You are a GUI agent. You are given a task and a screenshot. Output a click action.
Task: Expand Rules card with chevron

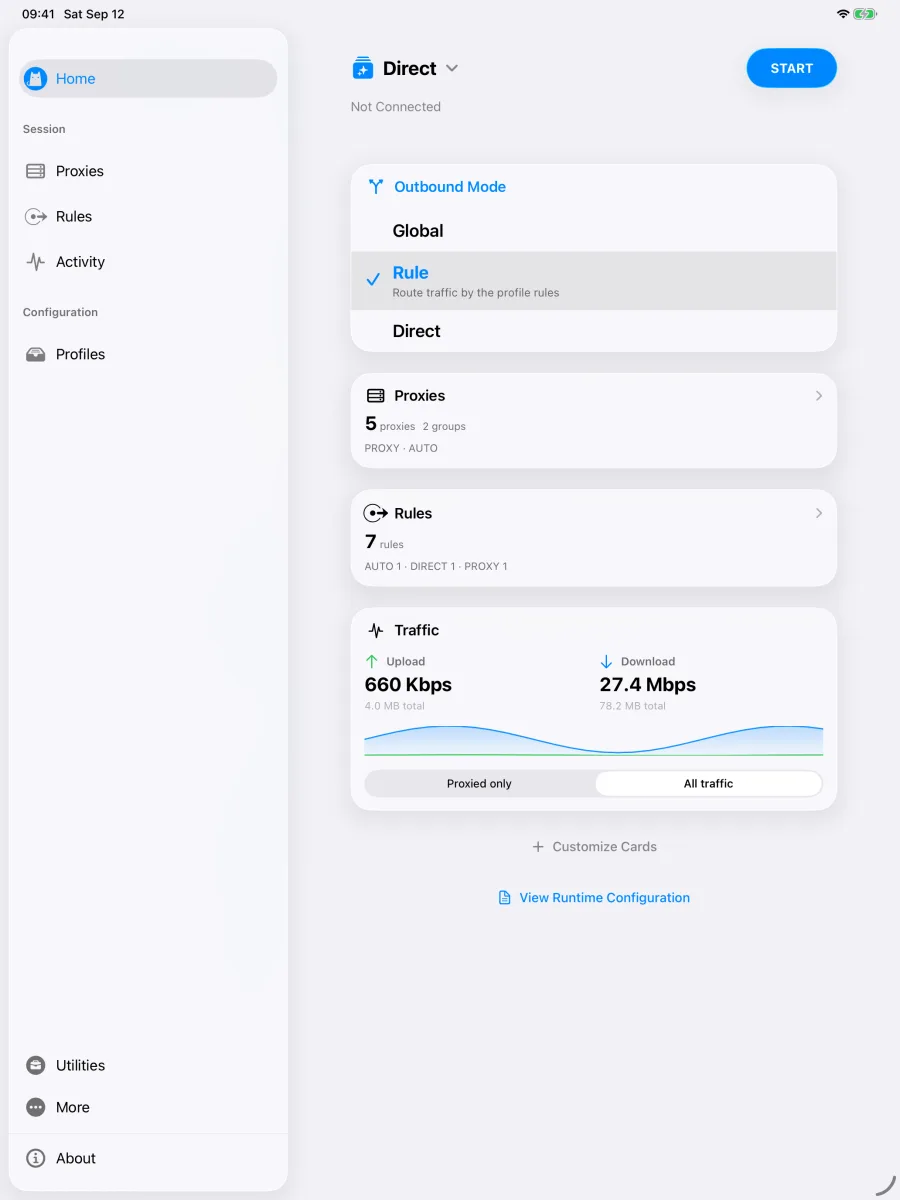coord(819,513)
